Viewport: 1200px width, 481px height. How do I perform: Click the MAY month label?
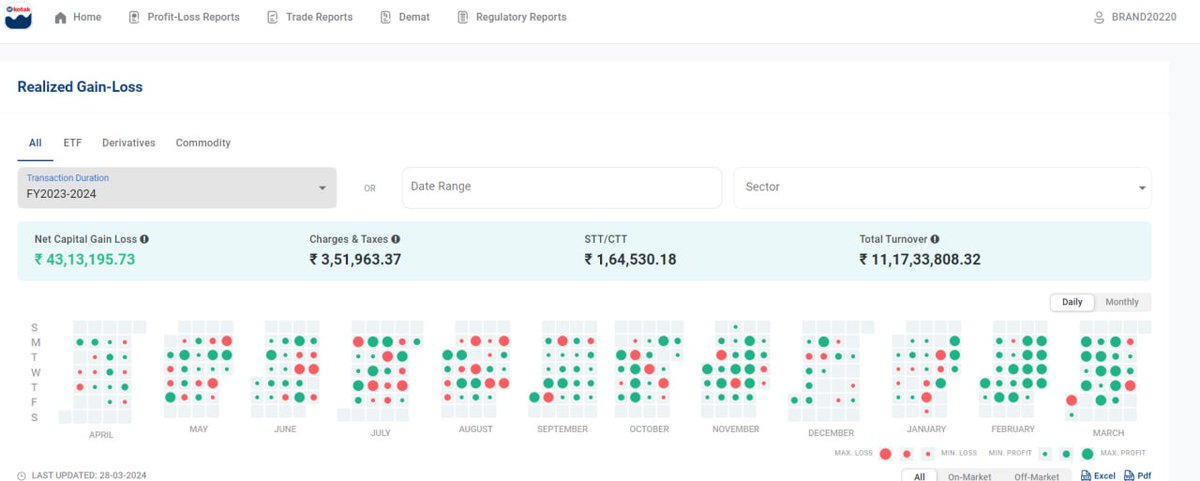tap(198, 428)
